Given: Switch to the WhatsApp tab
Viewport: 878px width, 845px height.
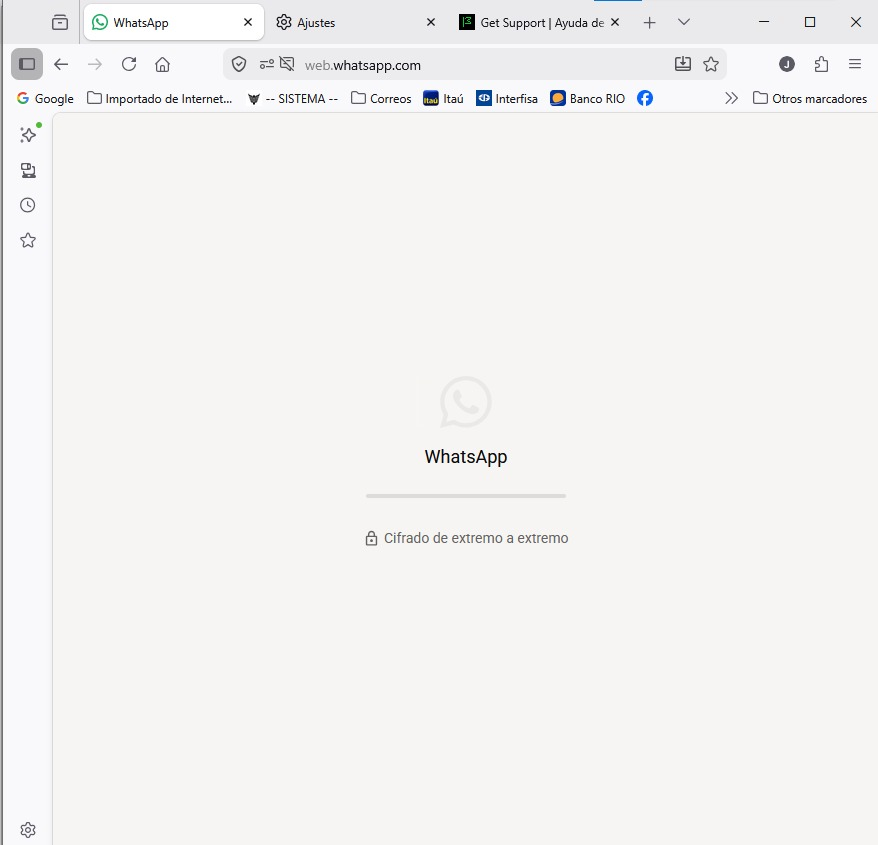Looking at the screenshot, I should point(174,22).
